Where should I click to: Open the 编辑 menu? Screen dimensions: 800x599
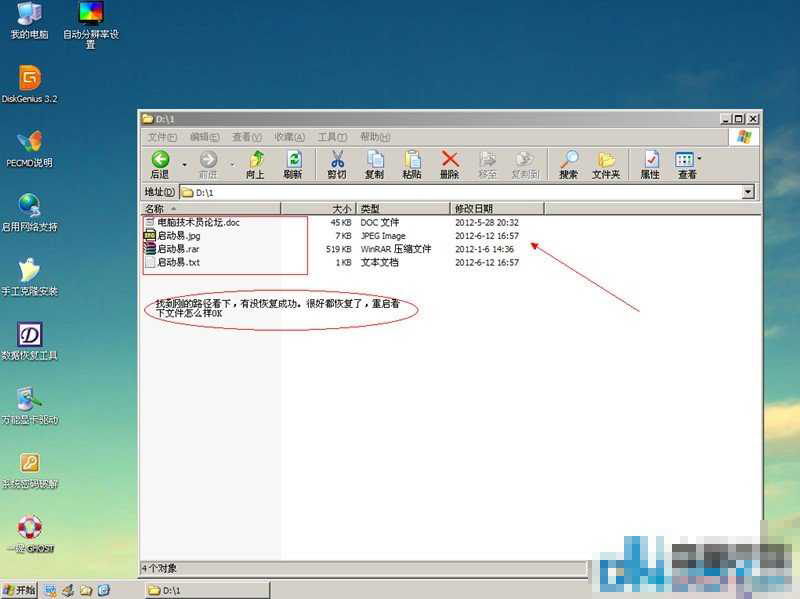click(205, 137)
